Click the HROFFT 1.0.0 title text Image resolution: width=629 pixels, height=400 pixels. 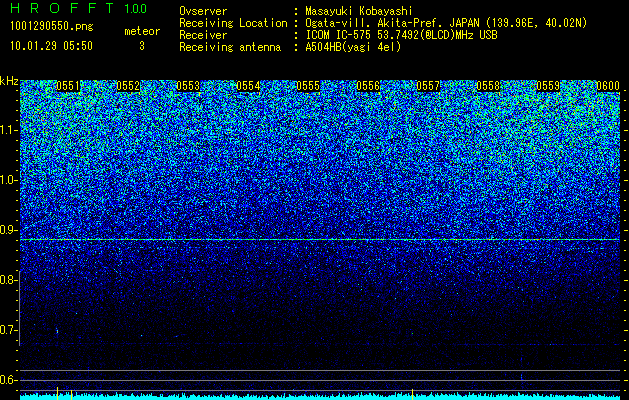pos(79,8)
